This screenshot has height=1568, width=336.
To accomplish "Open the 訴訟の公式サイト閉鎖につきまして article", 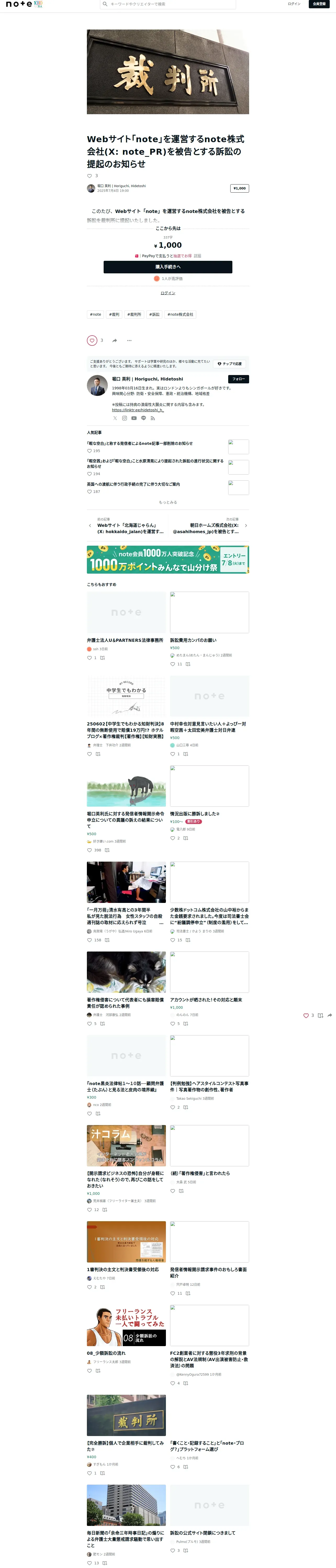I will pyautogui.click(x=203, y=1533).
